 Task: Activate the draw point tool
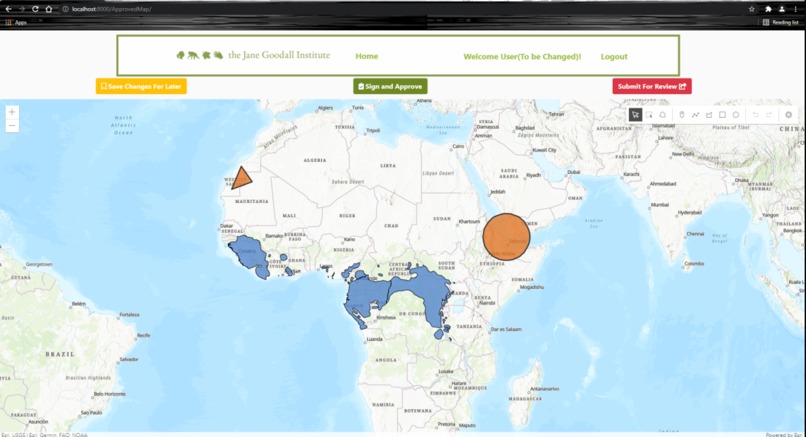[682, 115]
